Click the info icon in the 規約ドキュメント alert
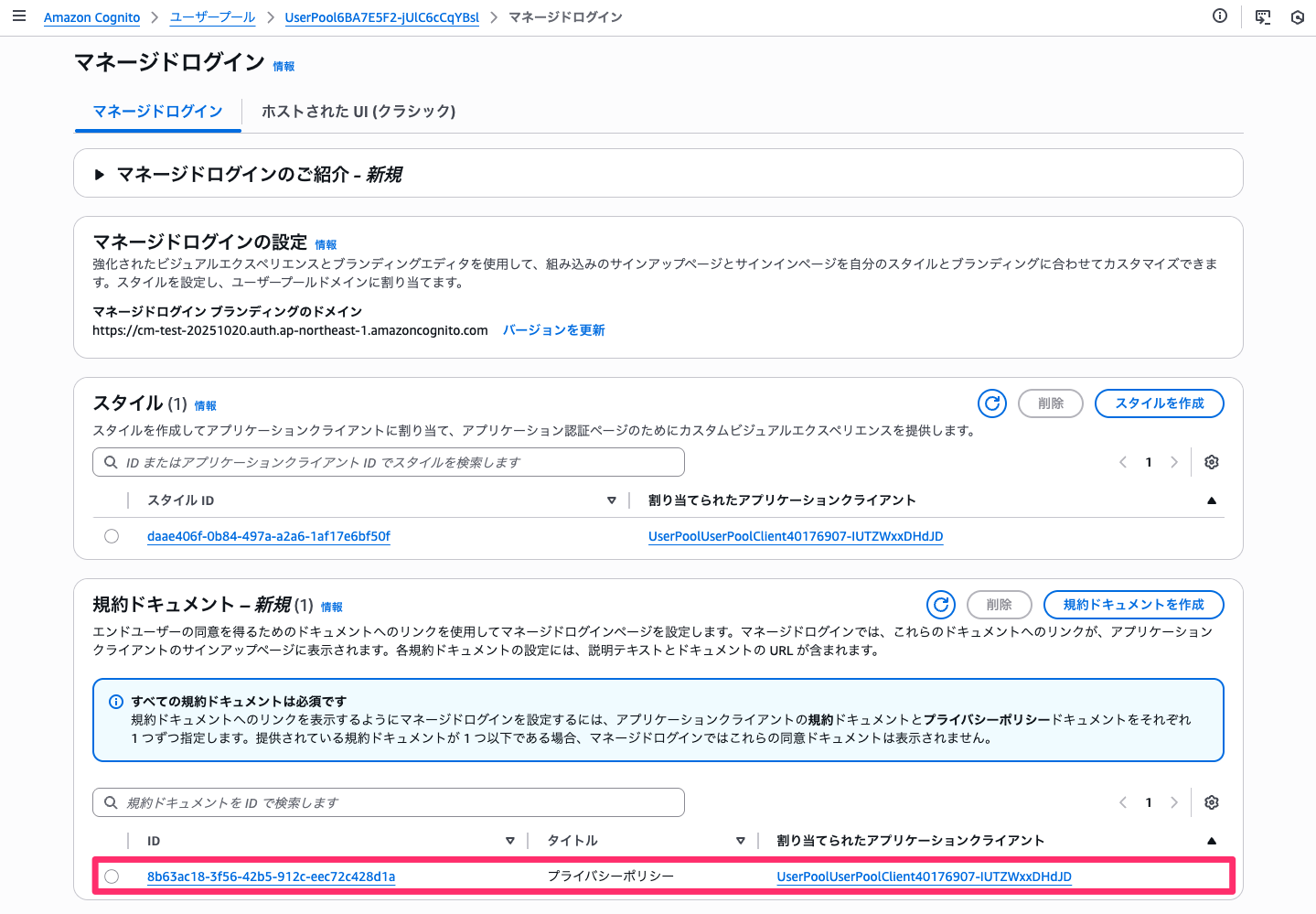The height and width of the screenshot is (914, 1316). (x=116, y=702)
